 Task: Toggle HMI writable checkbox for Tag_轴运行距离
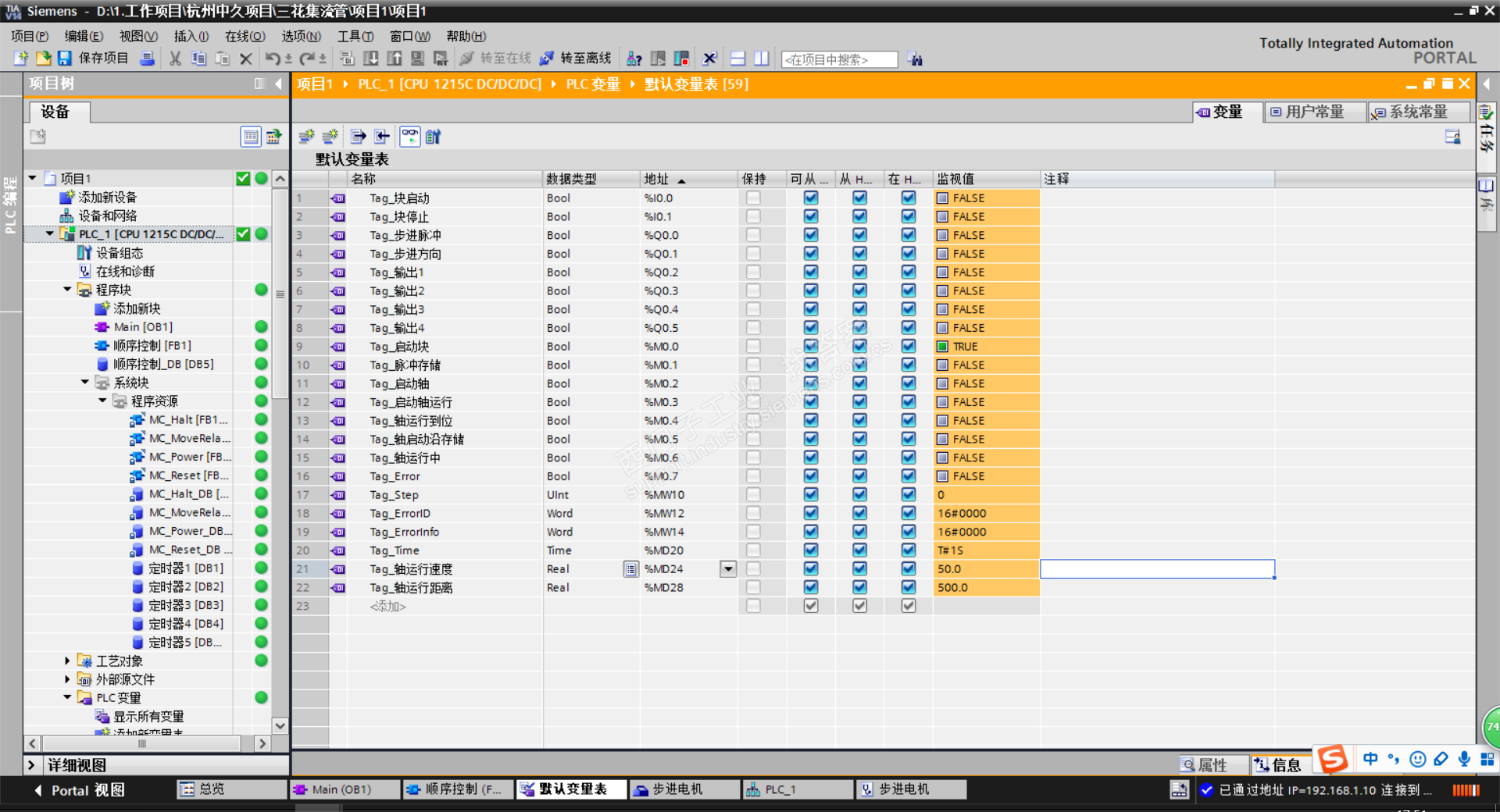coord(859,588)
